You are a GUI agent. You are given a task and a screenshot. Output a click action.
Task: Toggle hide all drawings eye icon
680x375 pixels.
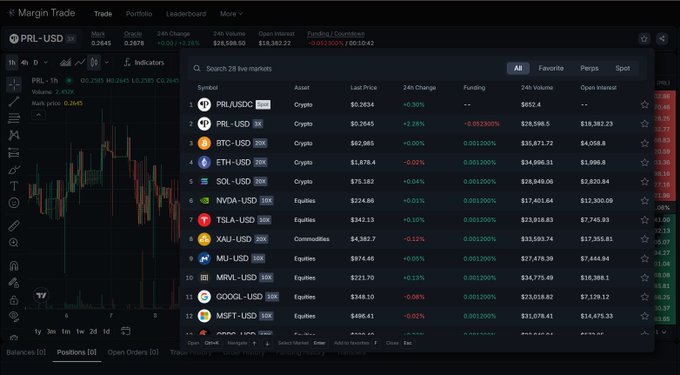14,316
